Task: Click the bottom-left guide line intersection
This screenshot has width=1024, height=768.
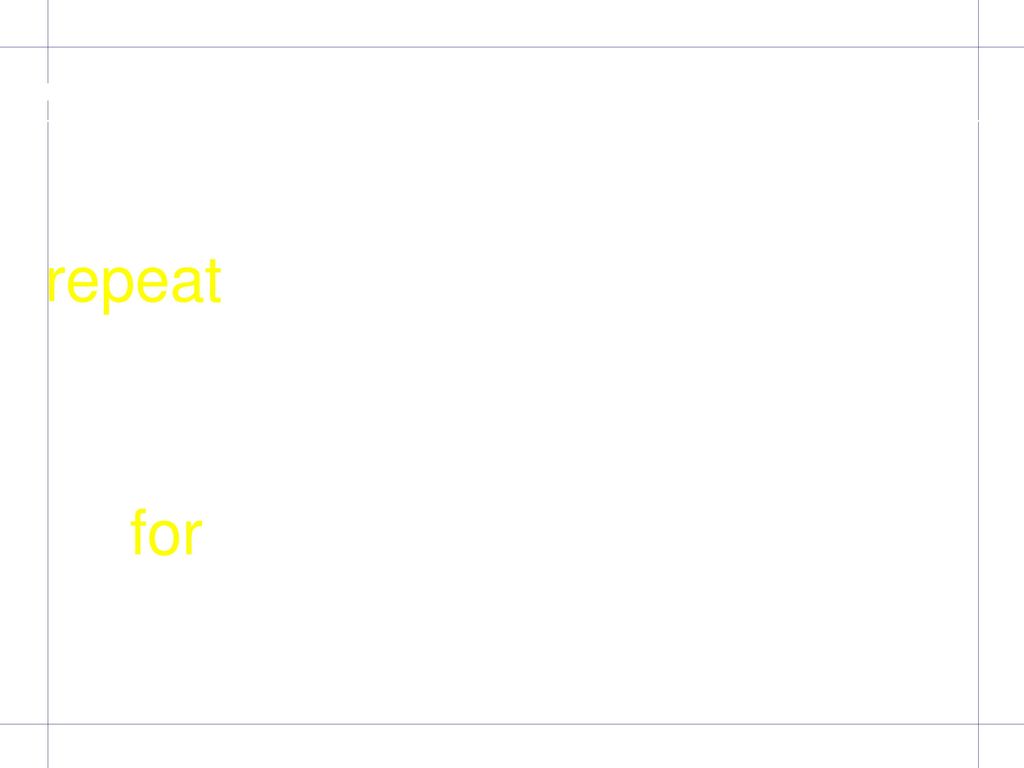Action: point(48,724)
